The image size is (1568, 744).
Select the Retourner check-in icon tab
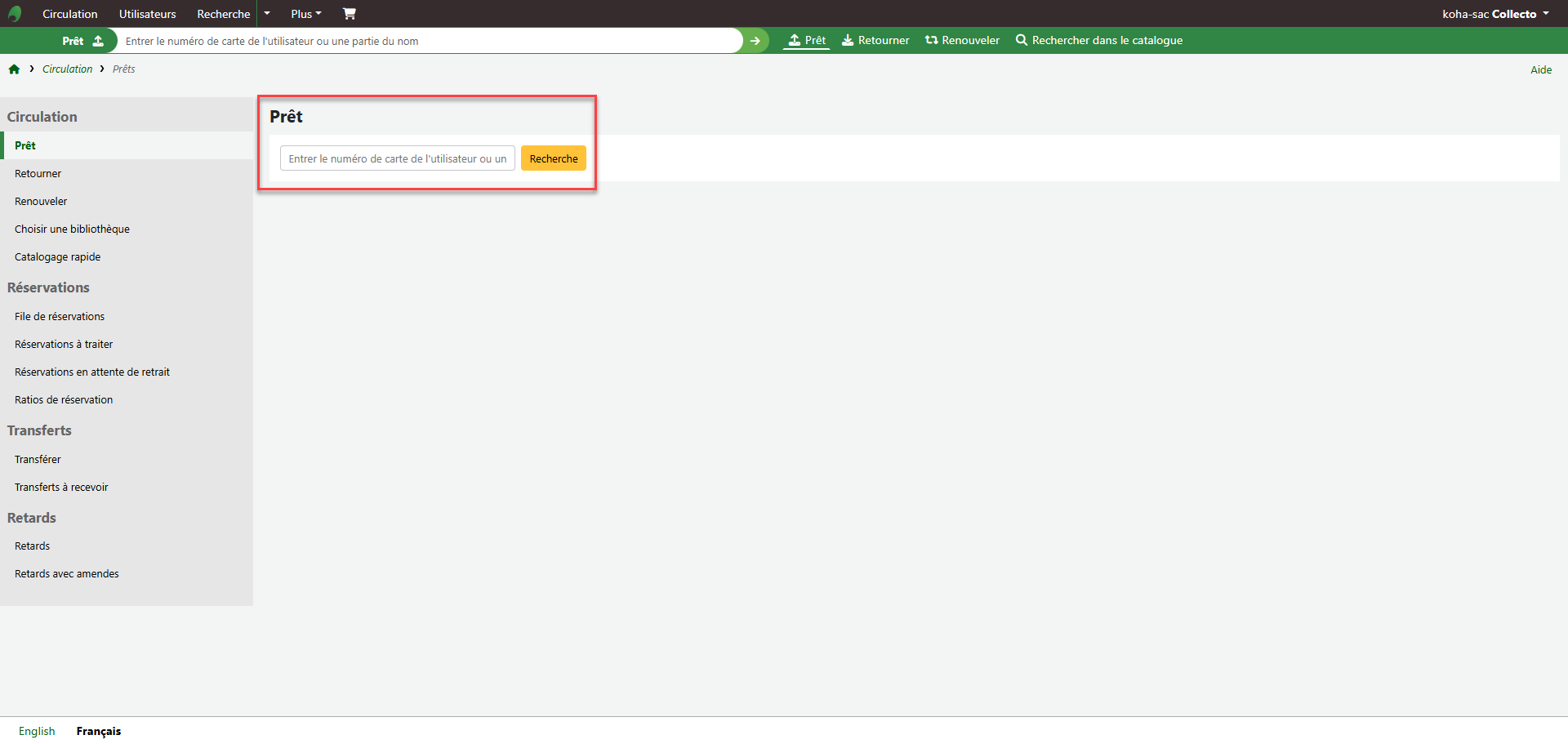tap(875, 40)
